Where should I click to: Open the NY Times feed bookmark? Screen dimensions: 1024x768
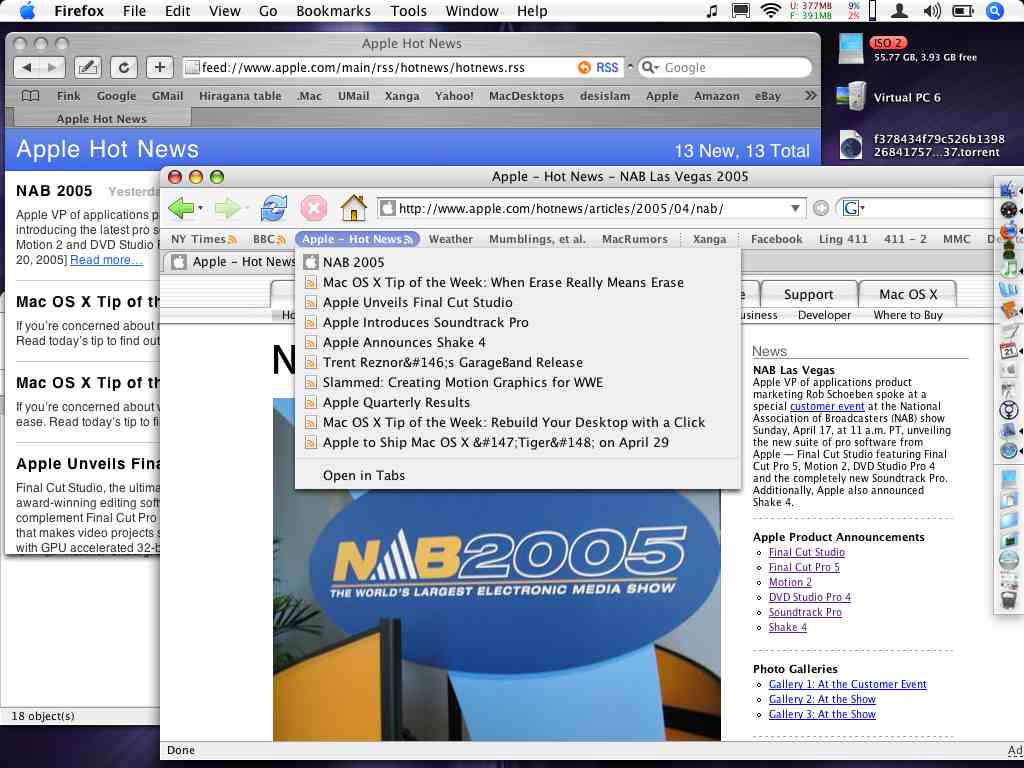click(203, 239)
